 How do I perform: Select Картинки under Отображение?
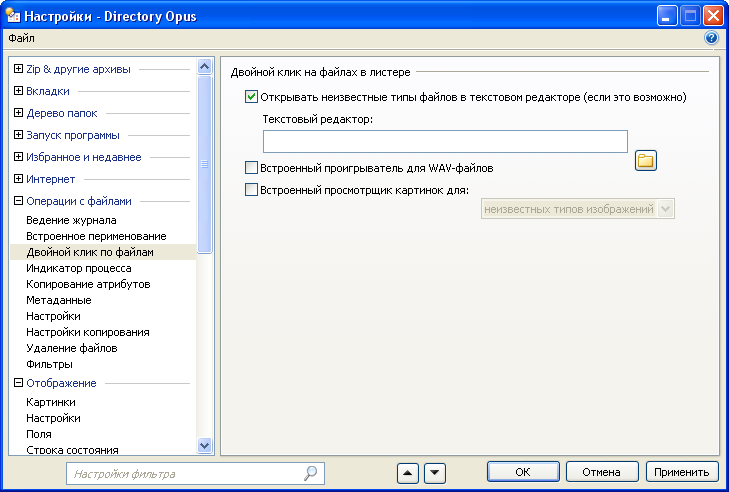tap(51, 402)
